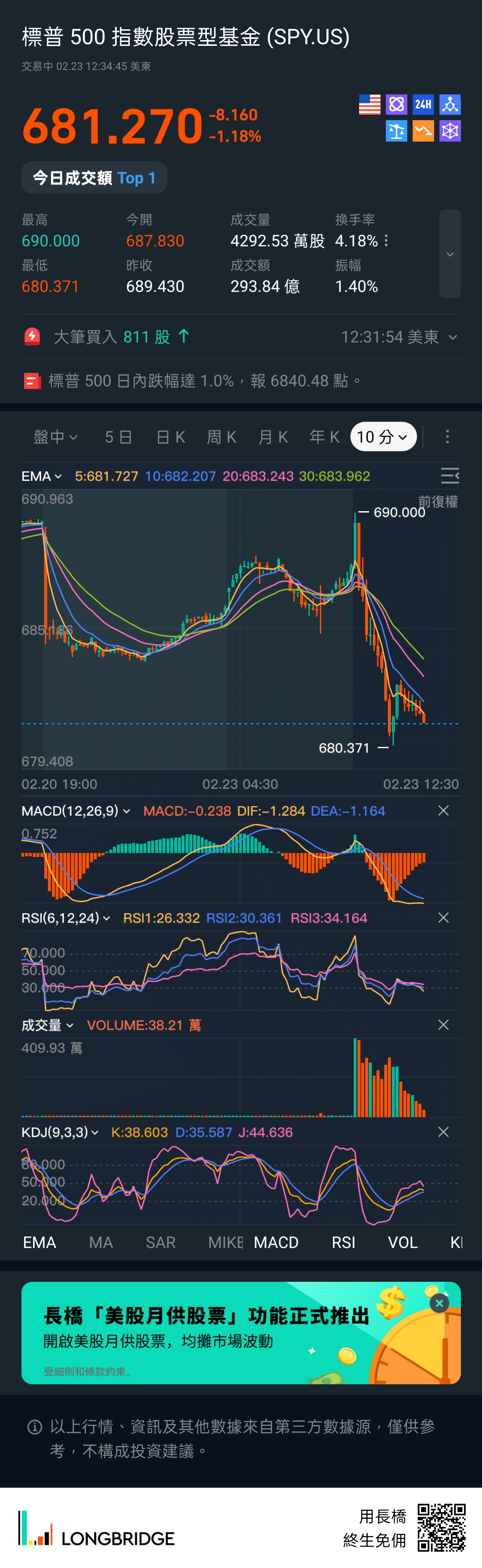The width and height of the screenshot is (482, 1568).
Task: Close the monthly stock plan banner
Action: pyautogui.click(x=439, y=1303)
